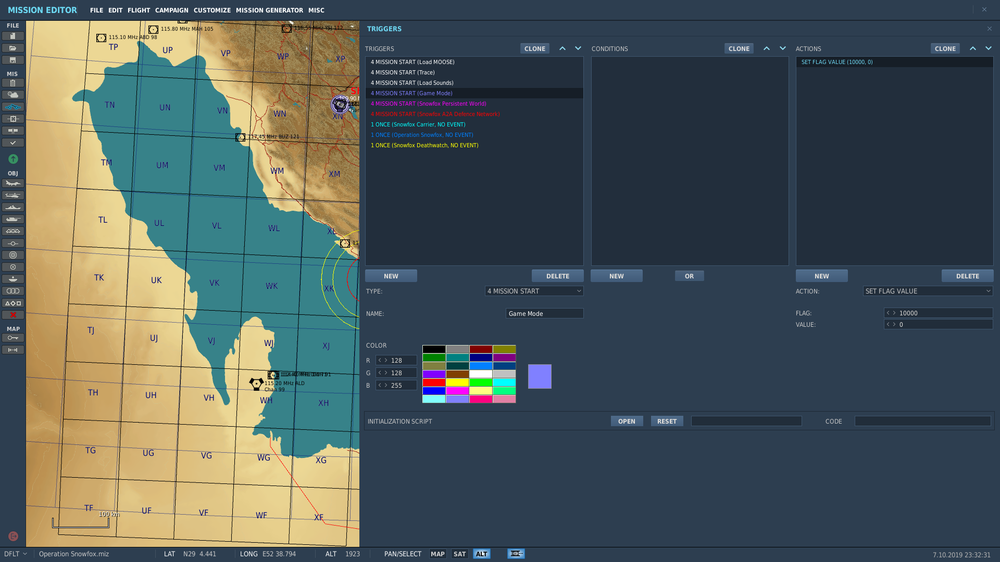Open the briefing clipboard icon
Screen dimensions: 1000x562
pyautogui.click(x=12, y=83)
